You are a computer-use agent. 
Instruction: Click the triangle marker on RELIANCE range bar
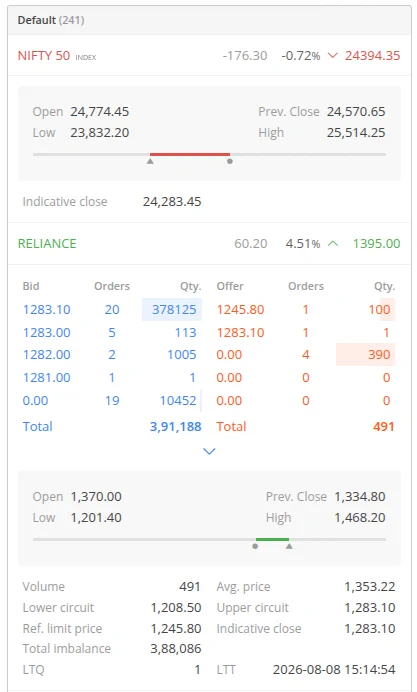pos(289,546)
